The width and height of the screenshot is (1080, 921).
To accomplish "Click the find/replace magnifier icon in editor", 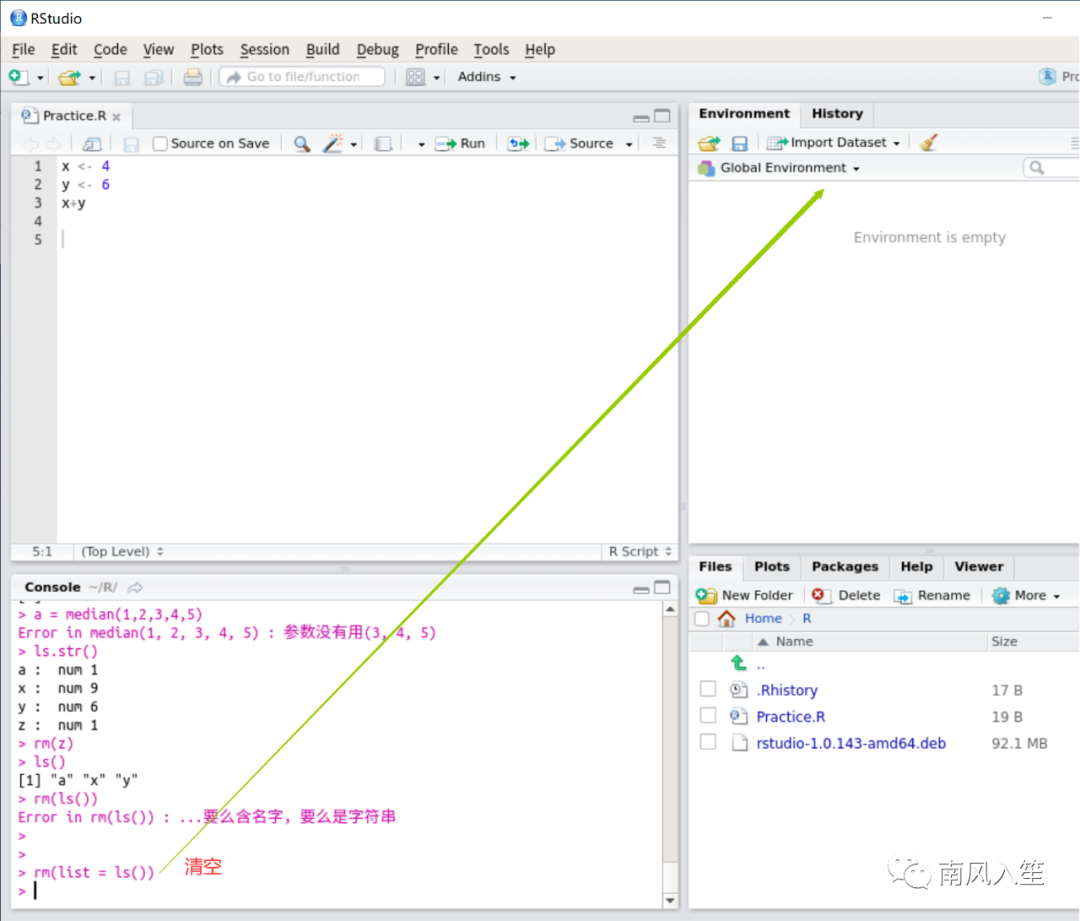I will tap(301, 144).
